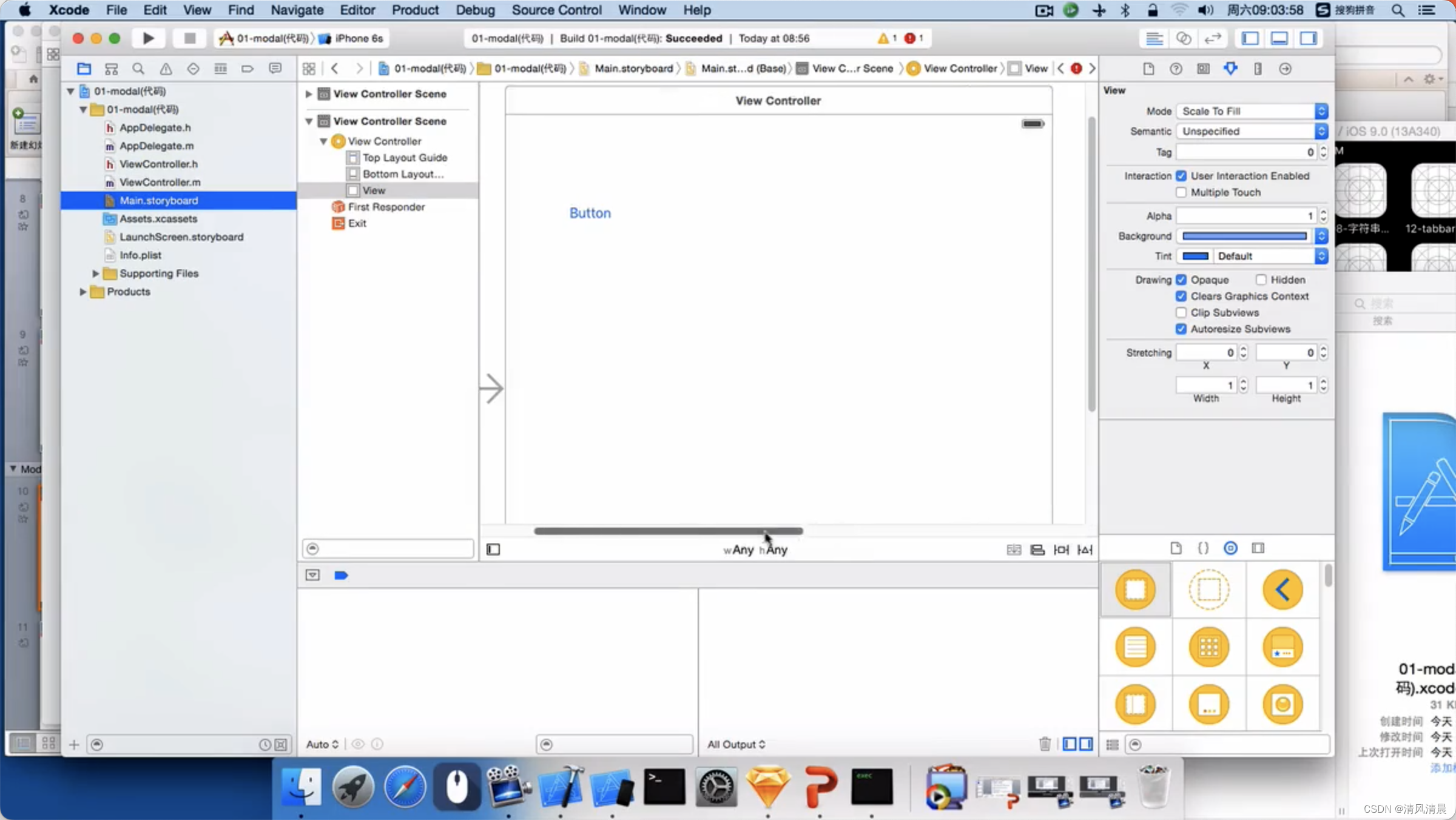Click the Tint color well
Image resolution: width=1456 pixels, height=820 pixels.
[x=1195, y=256]
